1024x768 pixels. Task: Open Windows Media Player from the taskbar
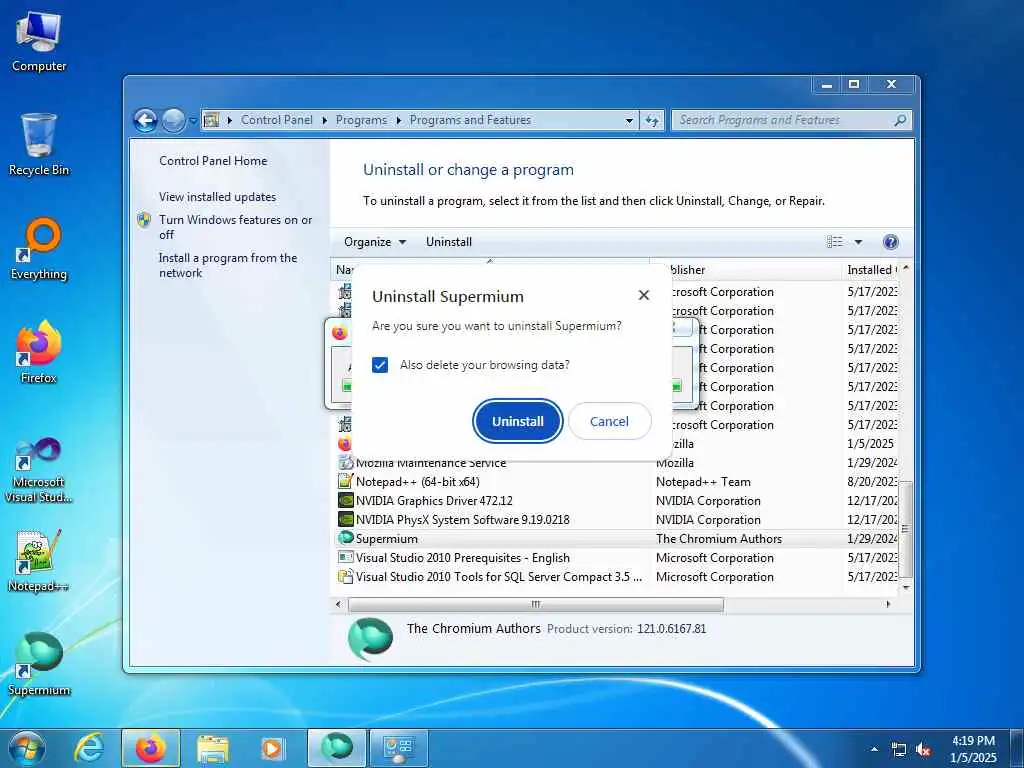click(x=272, y=748)
